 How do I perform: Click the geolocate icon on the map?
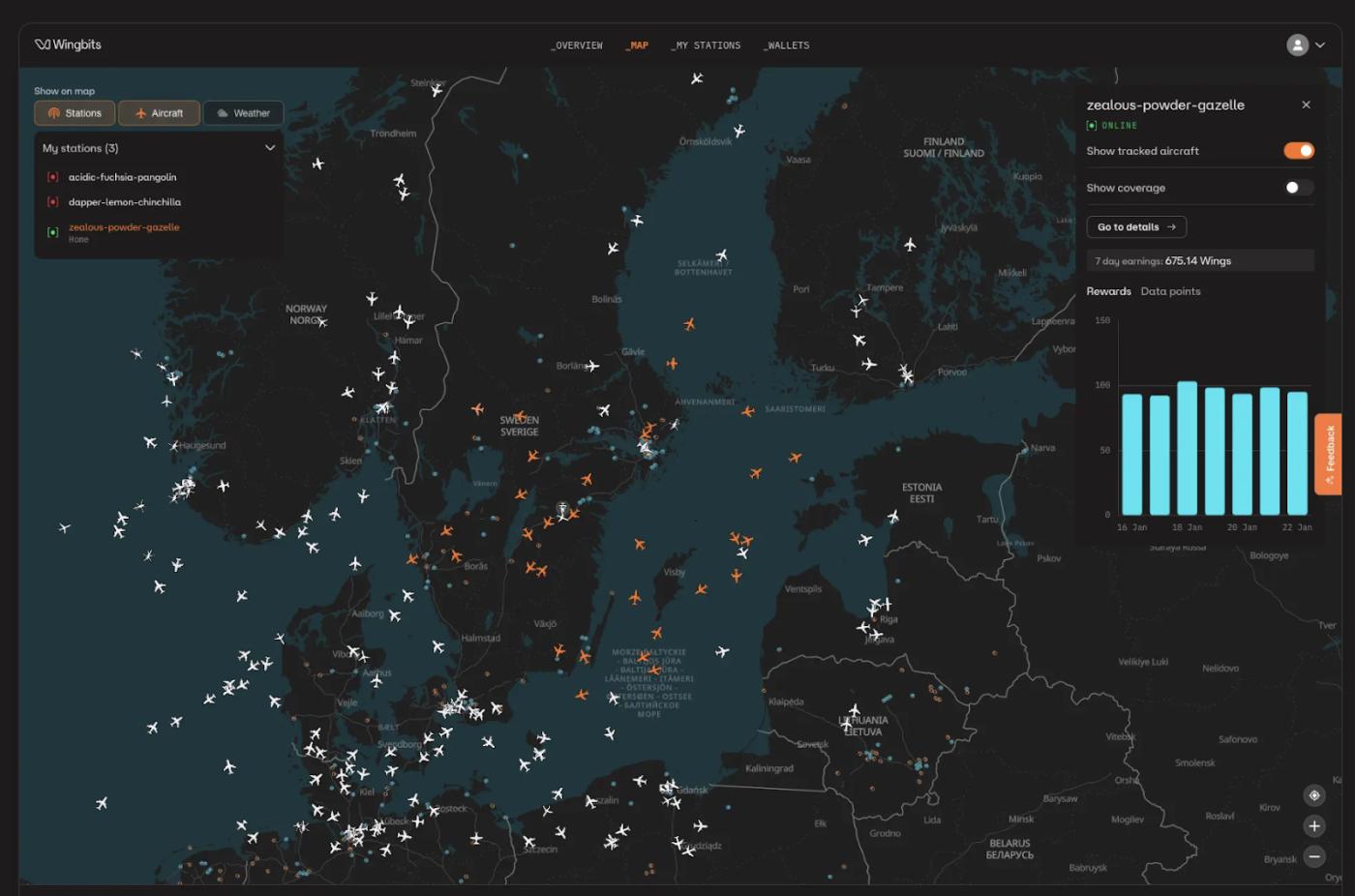click(1314, 794)
